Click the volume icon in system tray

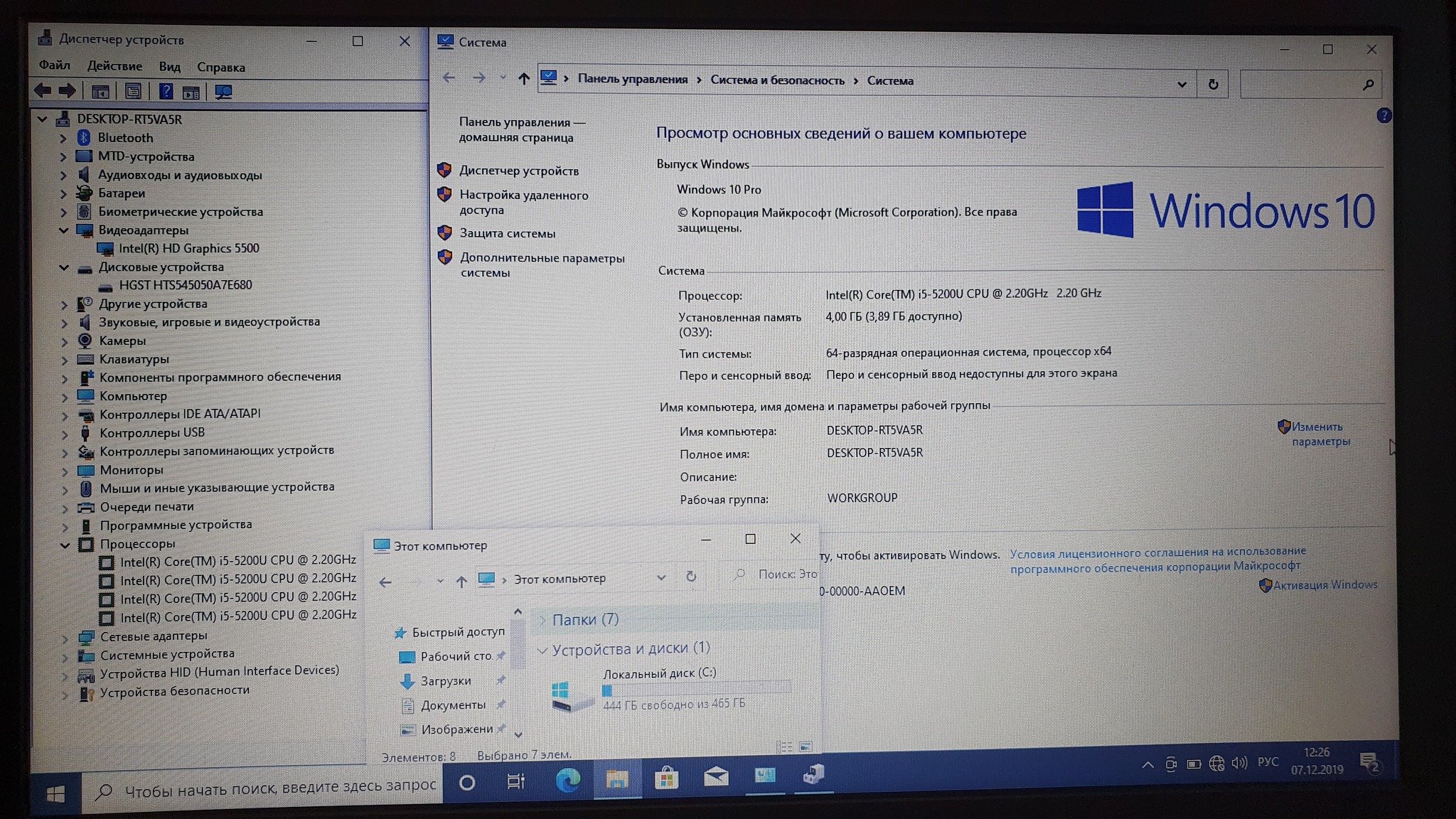click(1239, 763)
